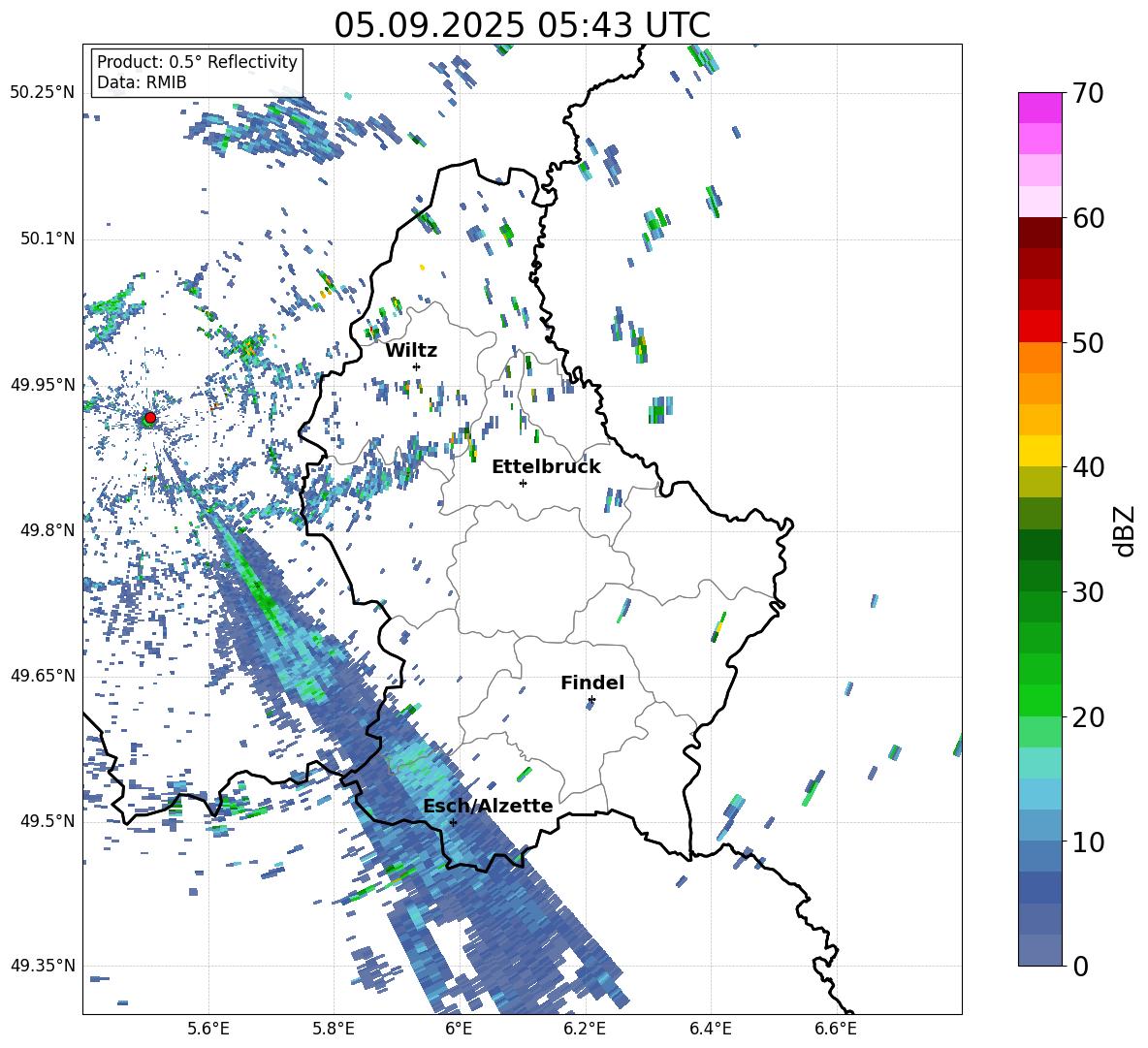Click the Findel city label
The height and width of the screenshot is (1048, 1148).
592,683
